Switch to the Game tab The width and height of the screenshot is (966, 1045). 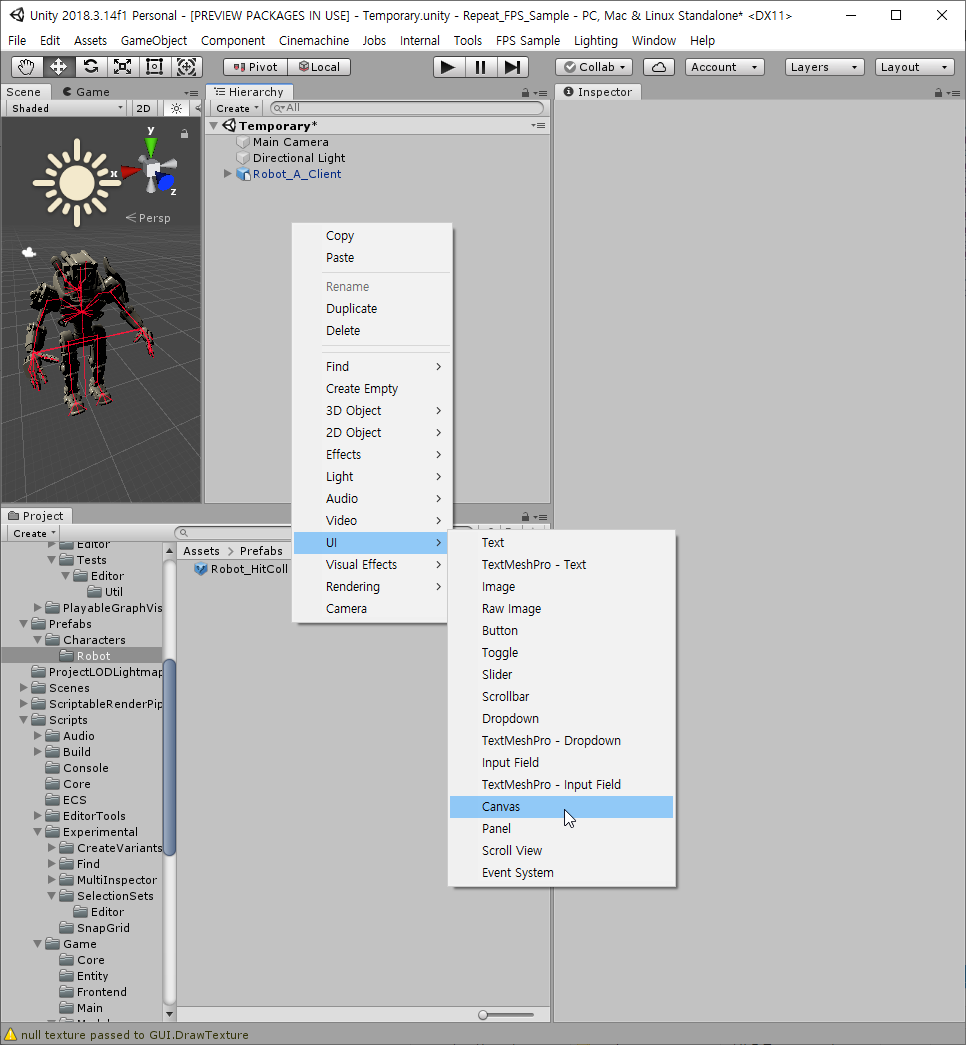[86, 92]
